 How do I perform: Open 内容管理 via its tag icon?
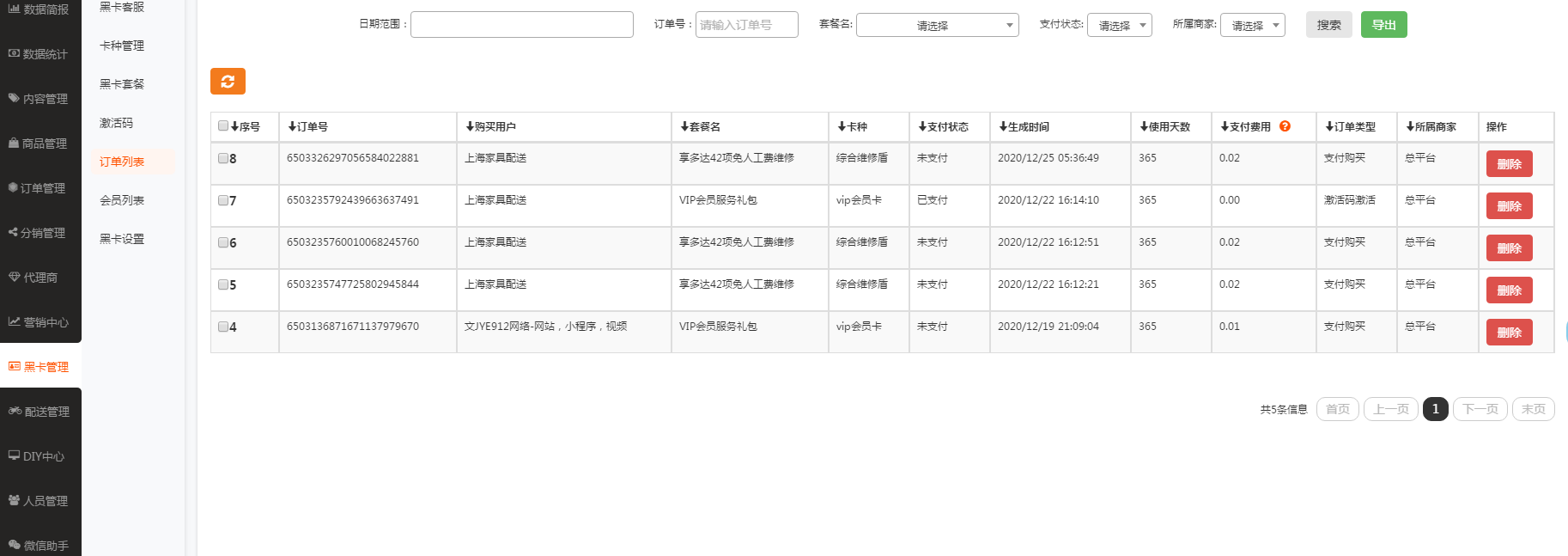tap(14, 99)
